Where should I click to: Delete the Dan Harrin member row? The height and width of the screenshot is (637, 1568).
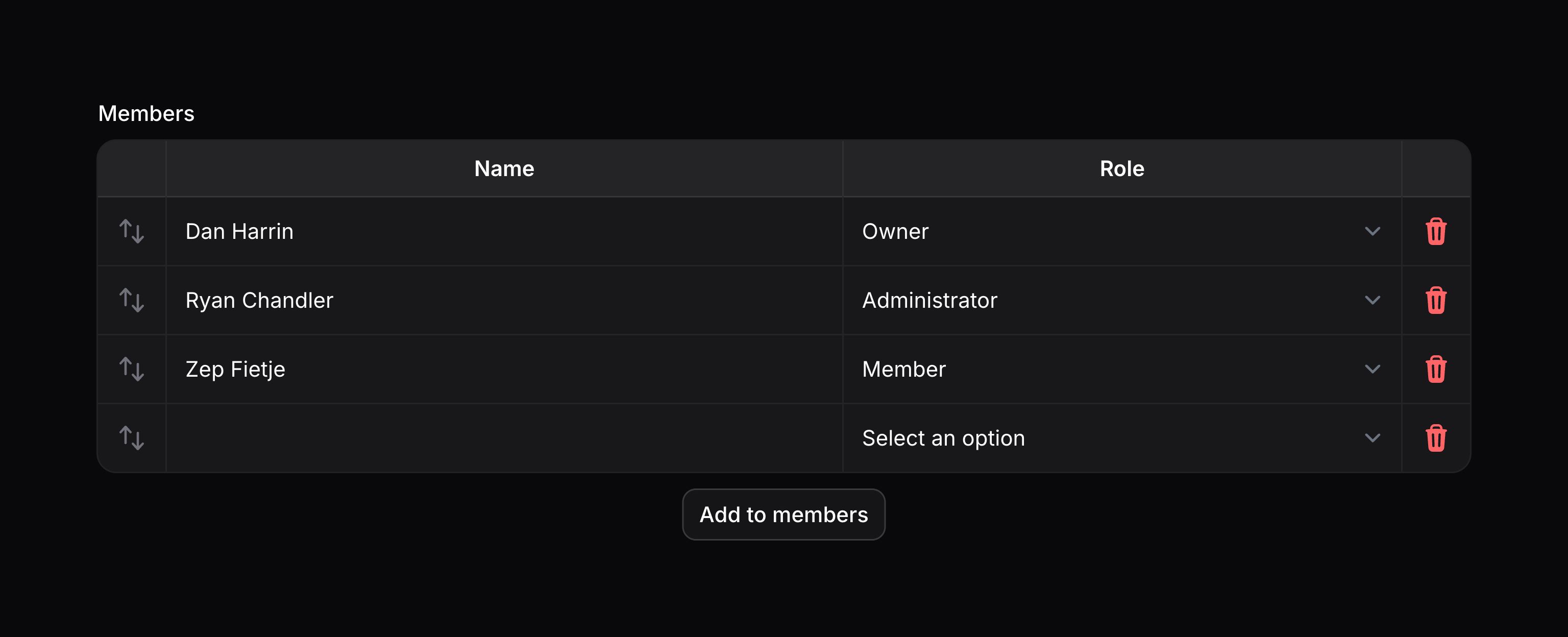tap(1435, 231)
